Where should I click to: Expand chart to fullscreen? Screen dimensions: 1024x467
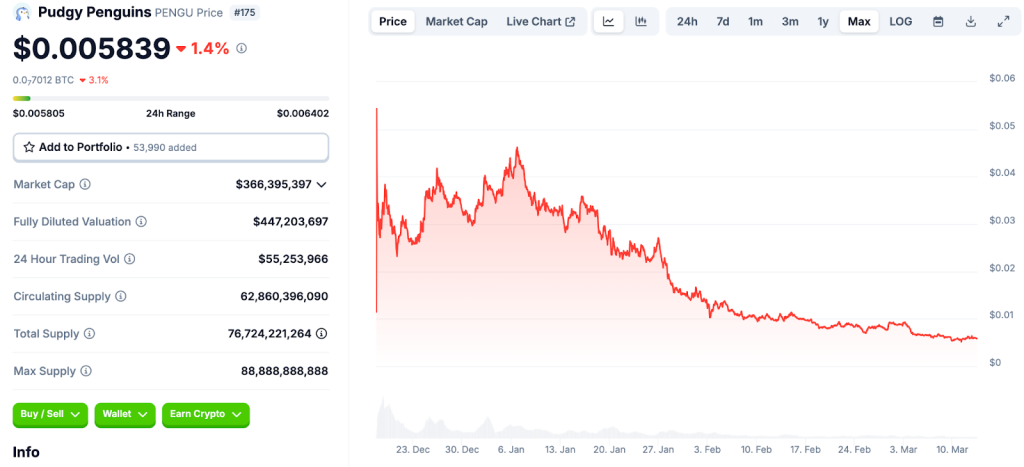click(1003, 21)
